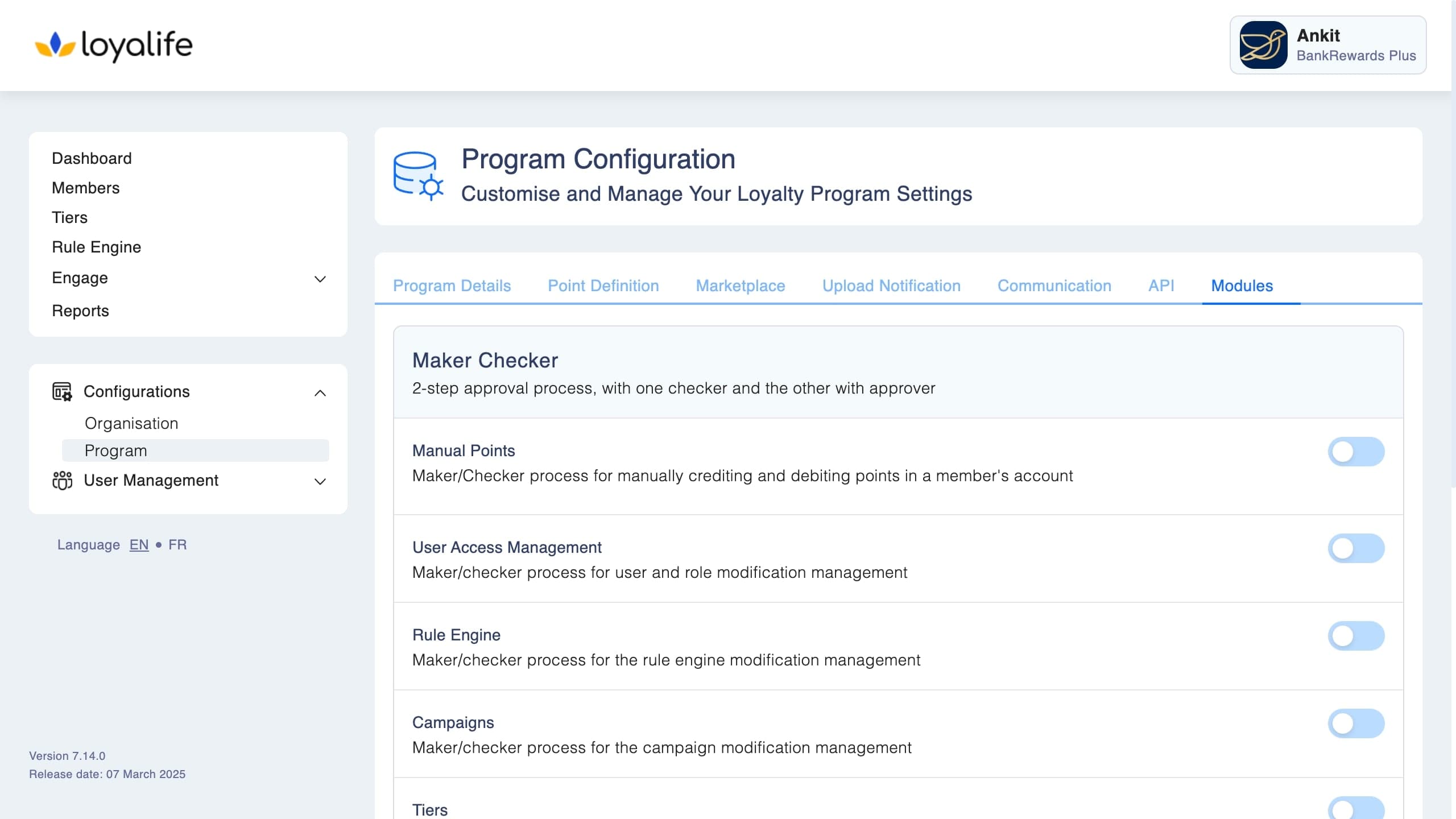Open Reports in the sidebar
The width and height of the screenshot is (1456, 819).
click(80, 311)
